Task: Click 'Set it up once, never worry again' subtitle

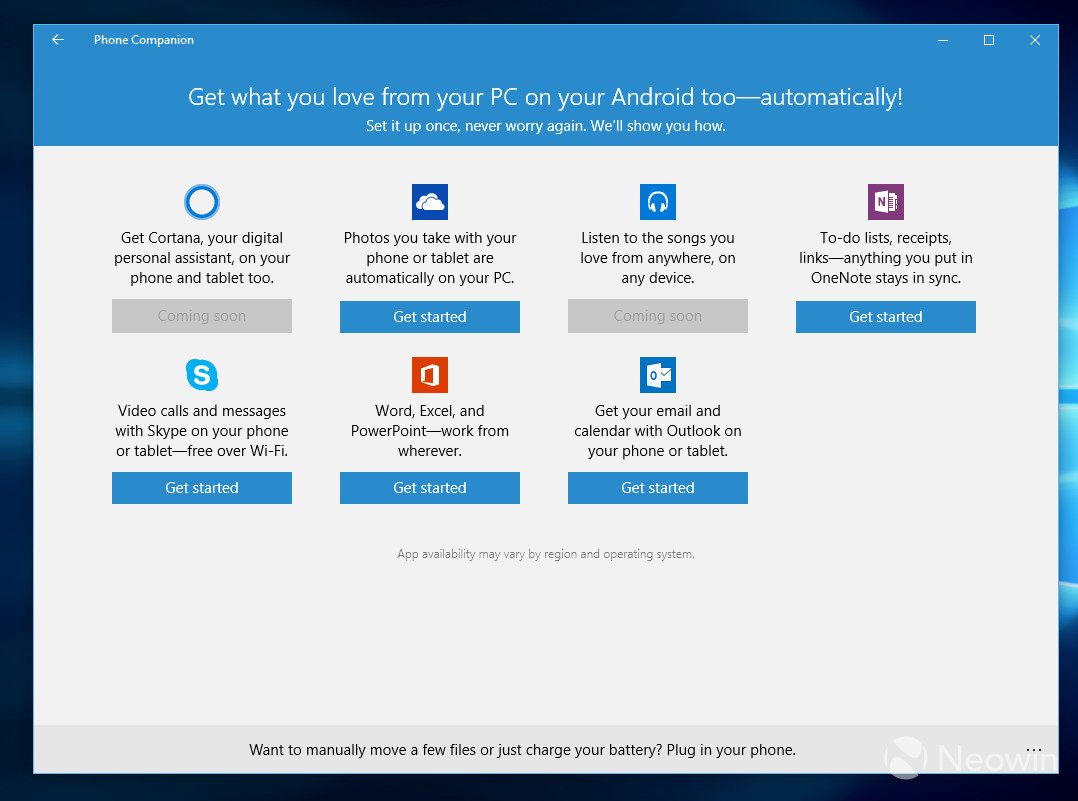Action: coord(545,126)
